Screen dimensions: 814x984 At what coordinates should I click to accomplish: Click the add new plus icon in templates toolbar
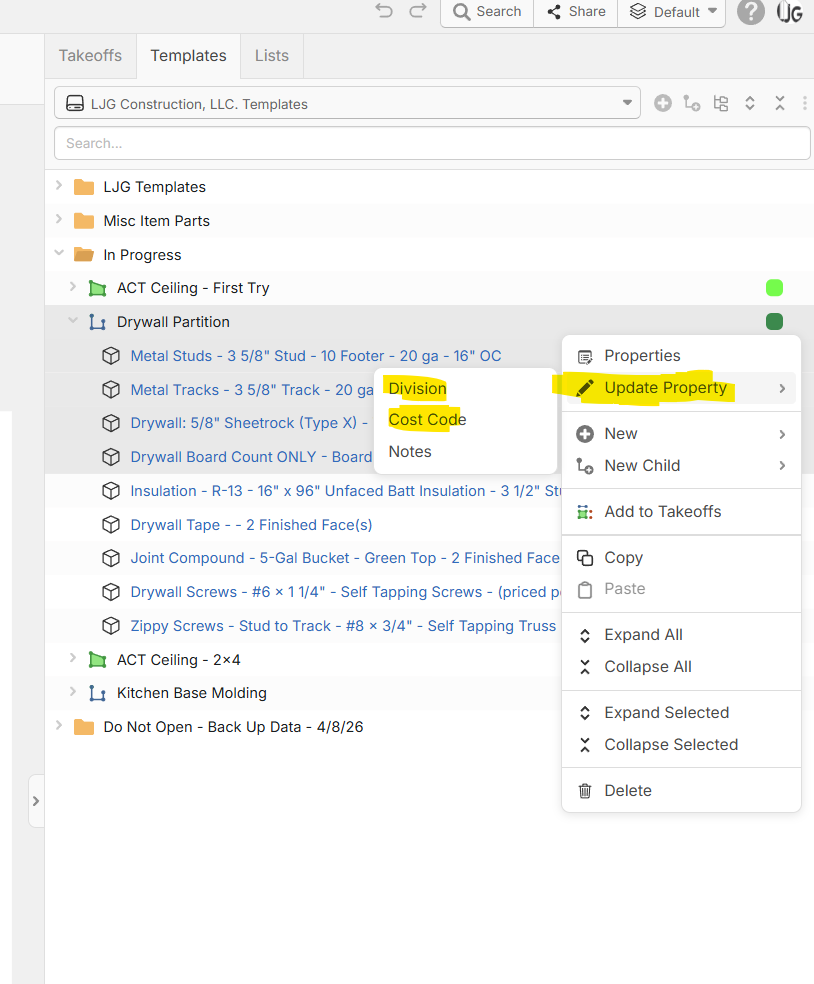[x=662, y=103]
